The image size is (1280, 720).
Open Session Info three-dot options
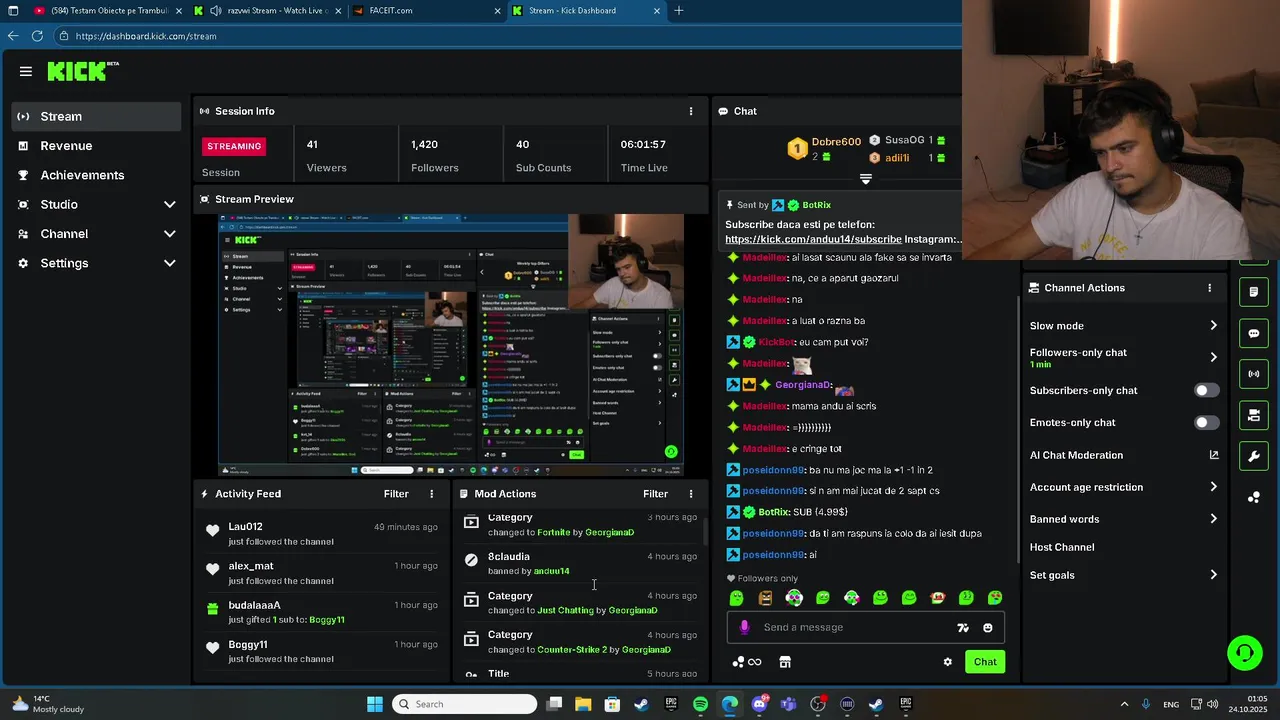pyautogui.click(x=690, y=111)
